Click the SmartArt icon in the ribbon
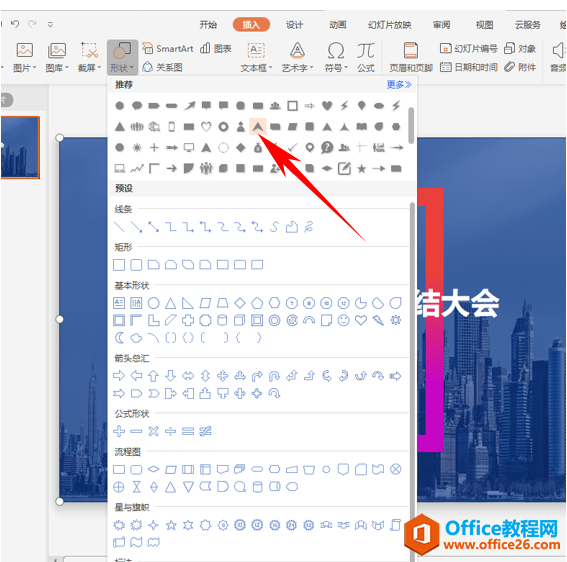 (148, 48)
